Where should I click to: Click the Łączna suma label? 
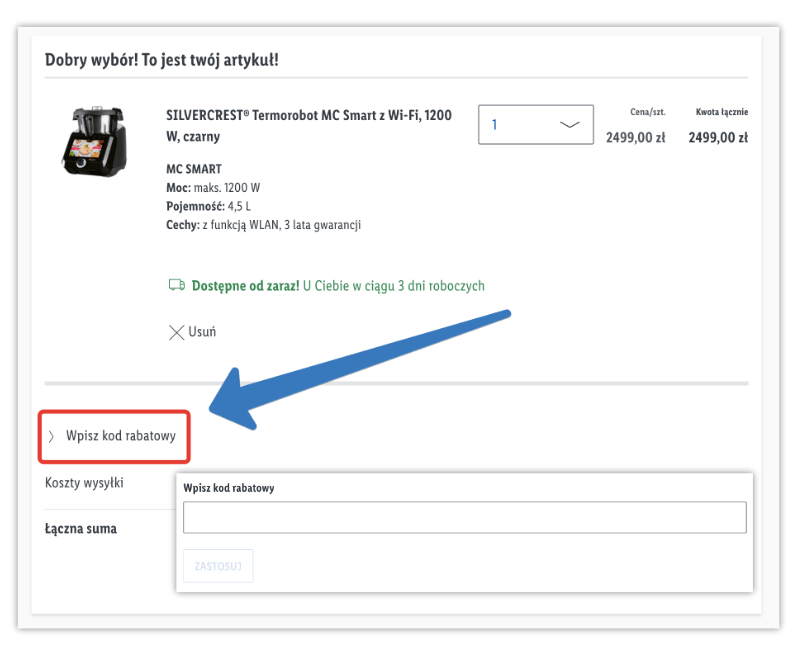coord(81,529)
